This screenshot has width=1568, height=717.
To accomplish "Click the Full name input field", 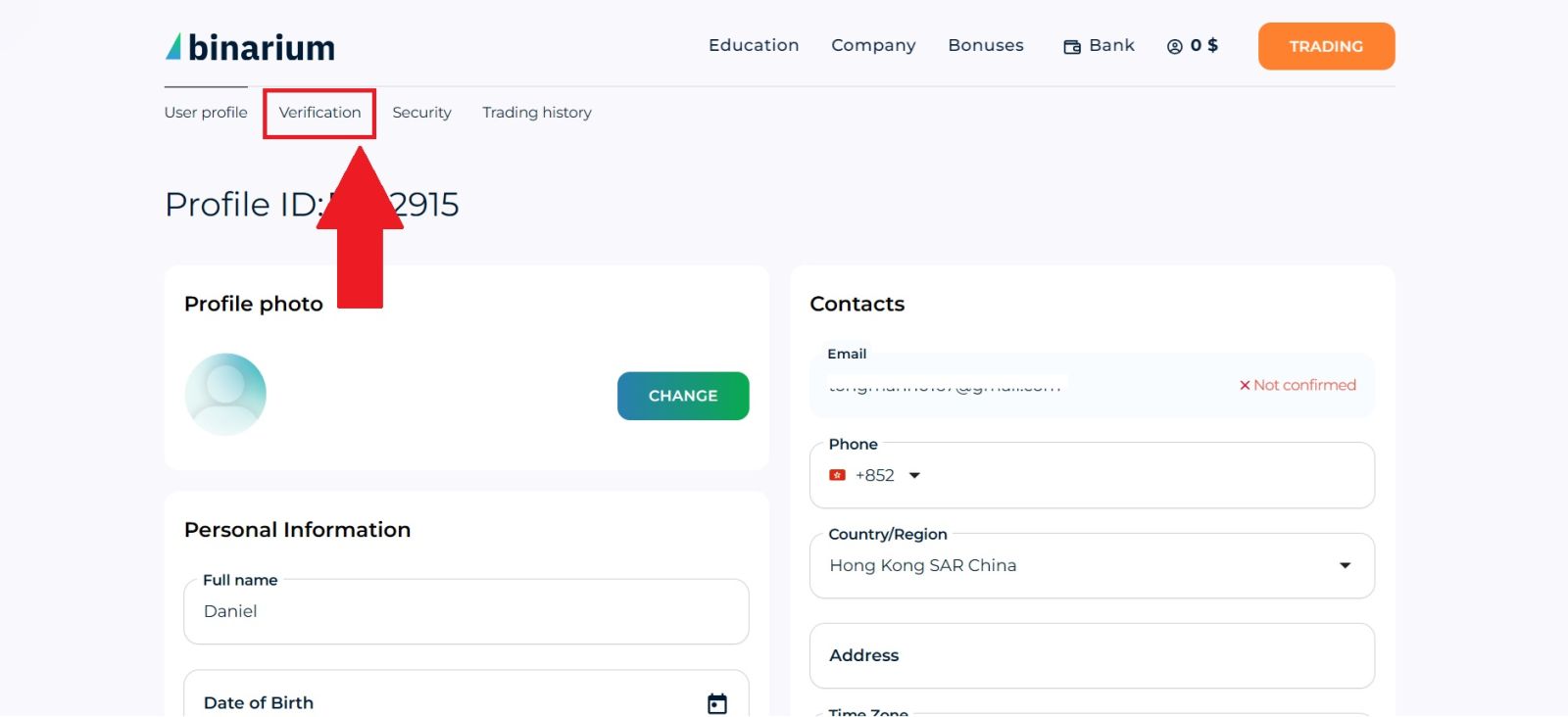I will (465, 612).
